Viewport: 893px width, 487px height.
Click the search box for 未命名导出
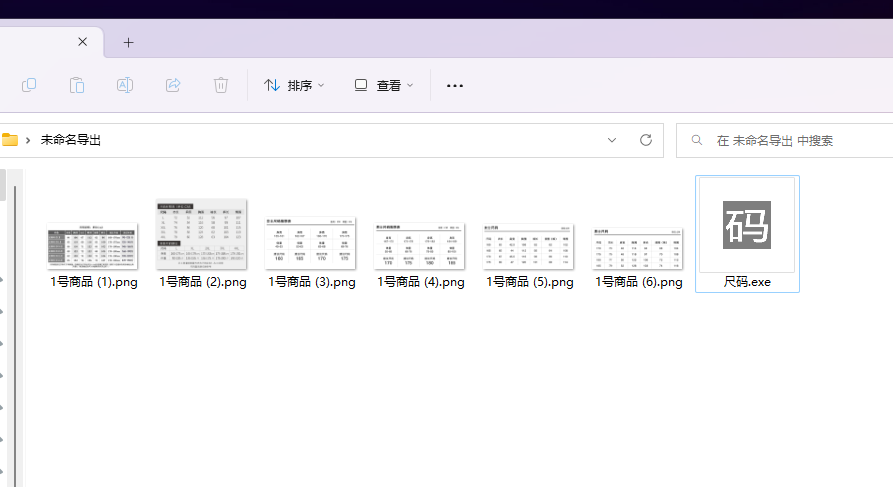[790, 141]
